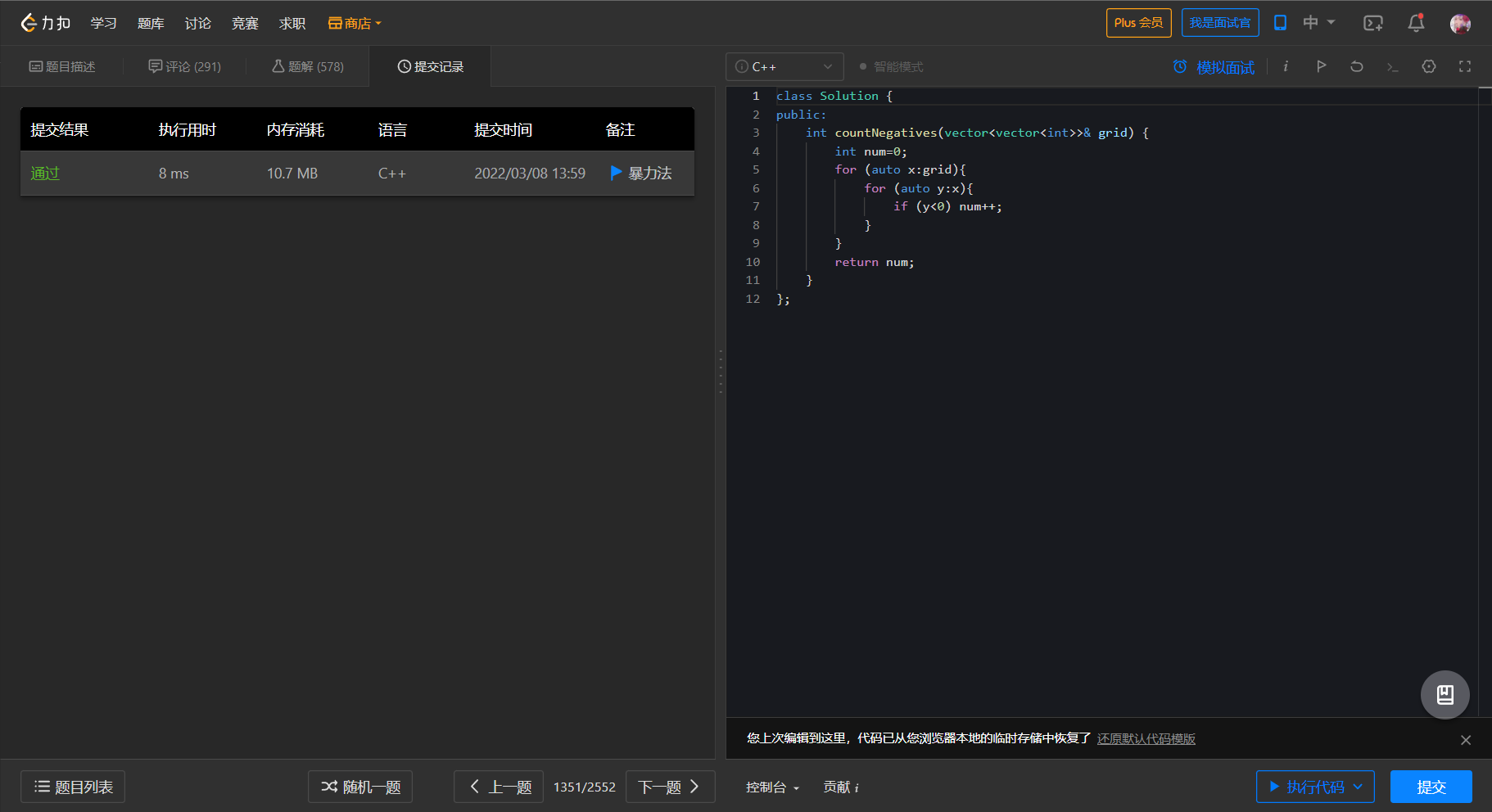Reset code with the restore icon
Viewport: 1492px width, 812px height.
coord(1357,66)
